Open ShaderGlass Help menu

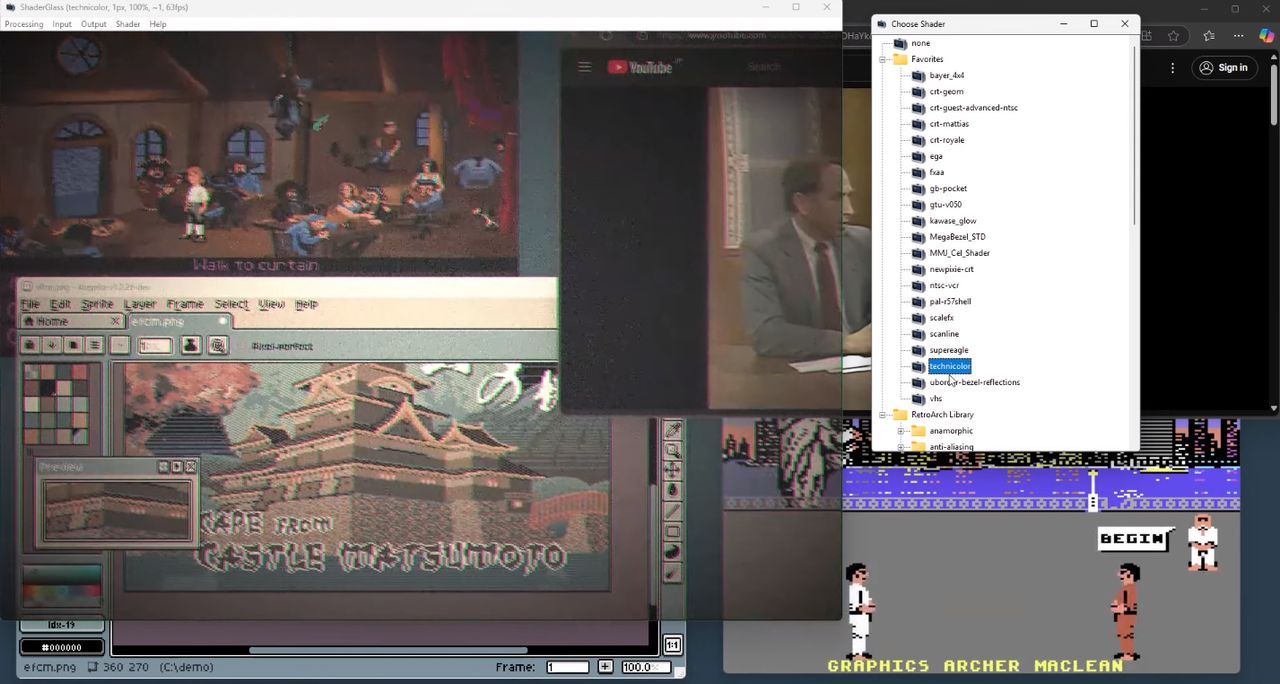click(x=157, y=24)
